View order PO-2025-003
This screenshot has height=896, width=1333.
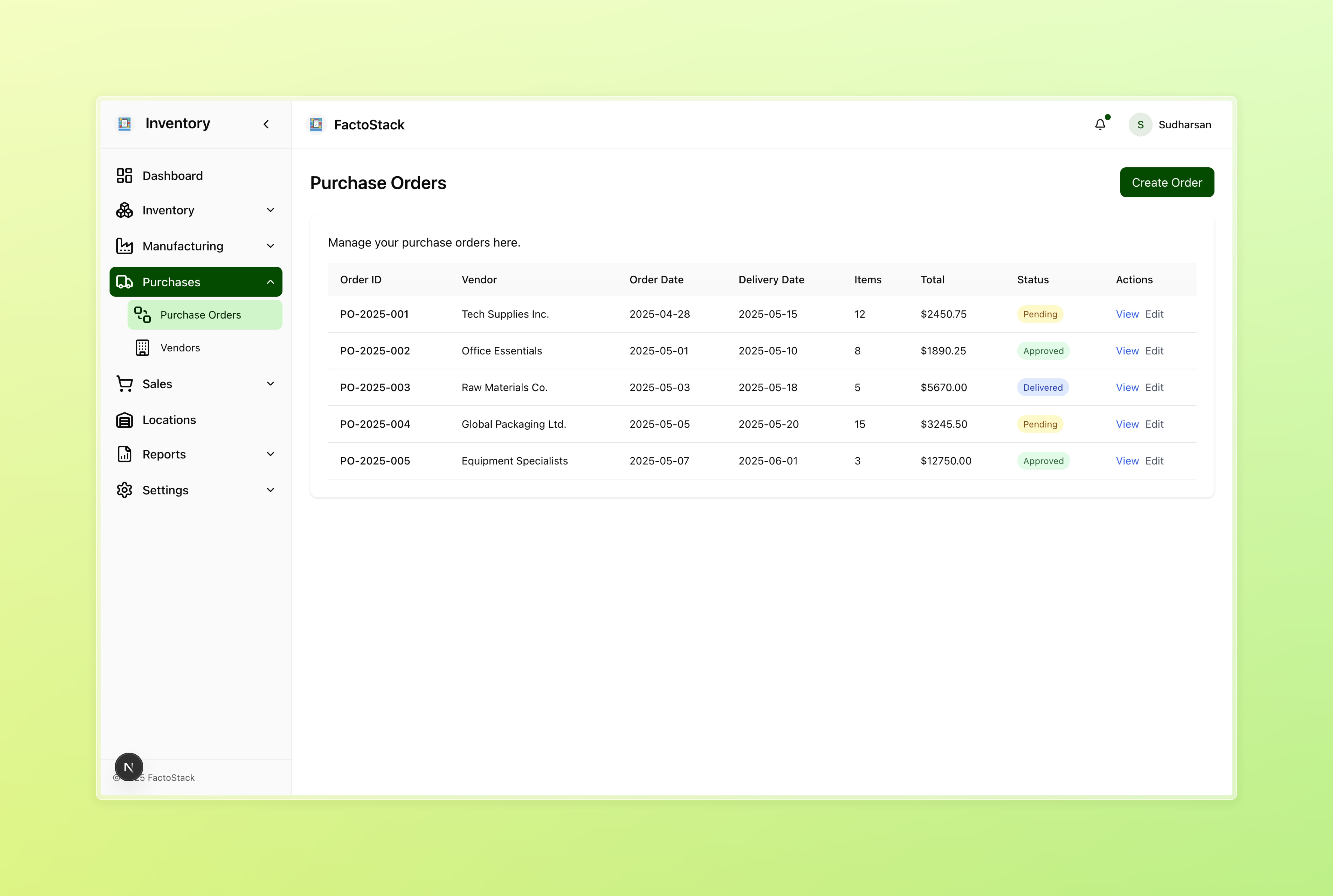1127,387
